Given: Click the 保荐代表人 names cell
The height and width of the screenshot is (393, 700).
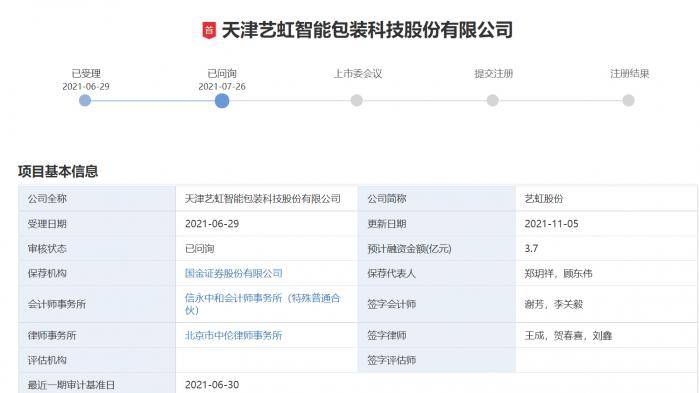Looking at the screenshot, I should tap(606, 273).
